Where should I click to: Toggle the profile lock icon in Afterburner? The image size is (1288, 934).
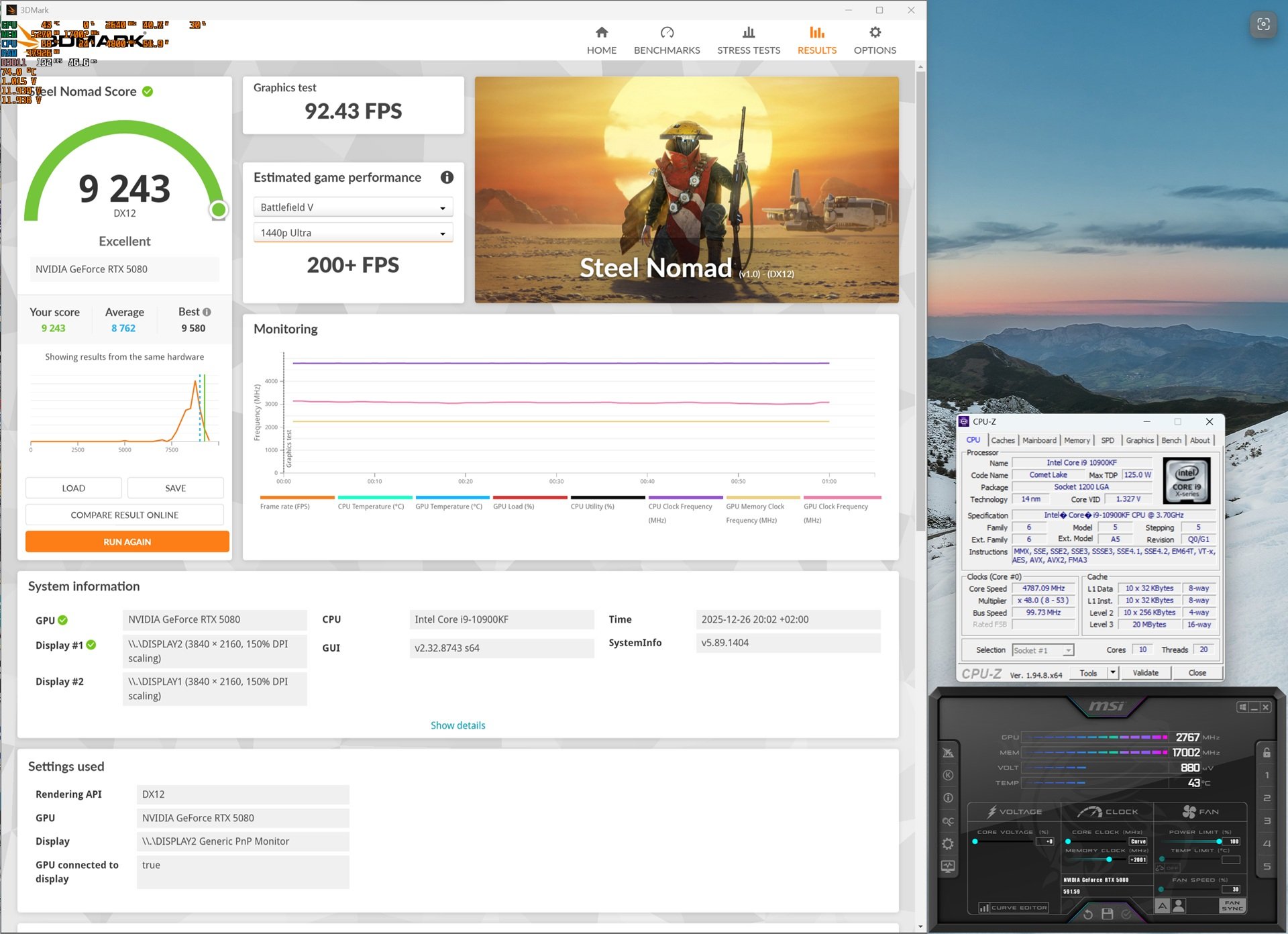pos(1267,752)
